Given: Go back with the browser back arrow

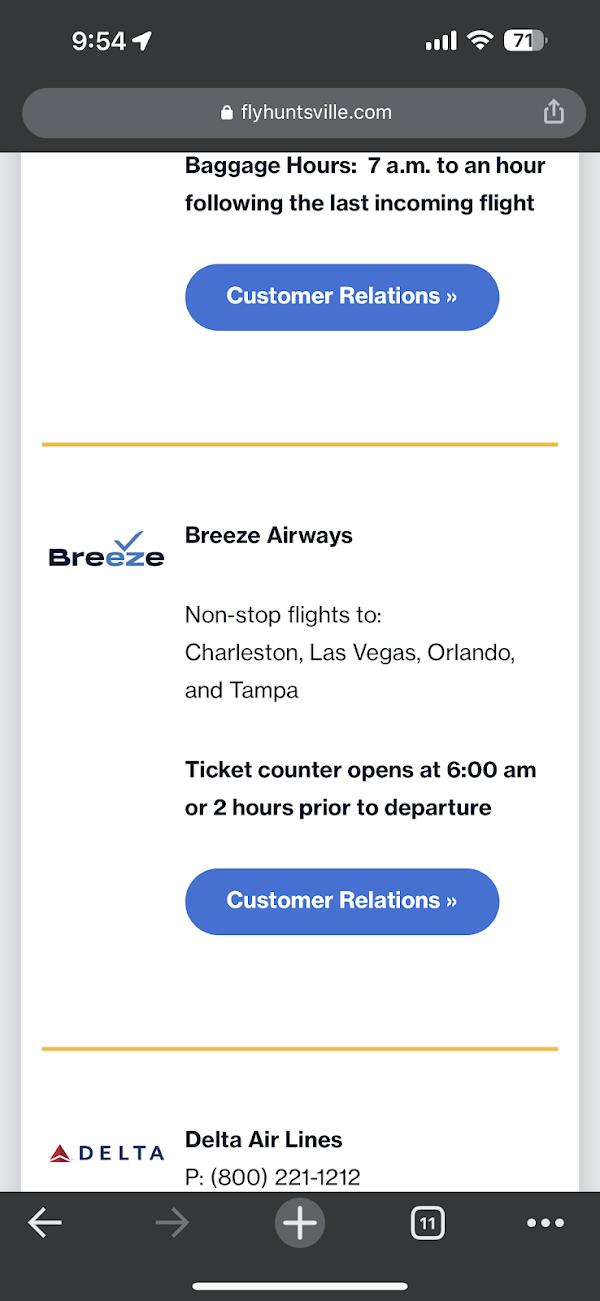Looking at the screenshot, I should [44, 1222].
